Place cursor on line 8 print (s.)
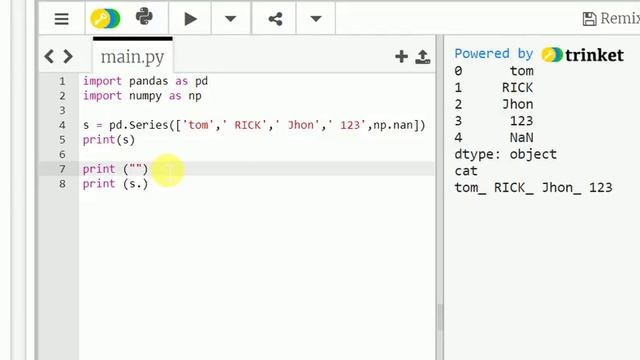This screenshot has height=360, width=640. tap(115, 184)
